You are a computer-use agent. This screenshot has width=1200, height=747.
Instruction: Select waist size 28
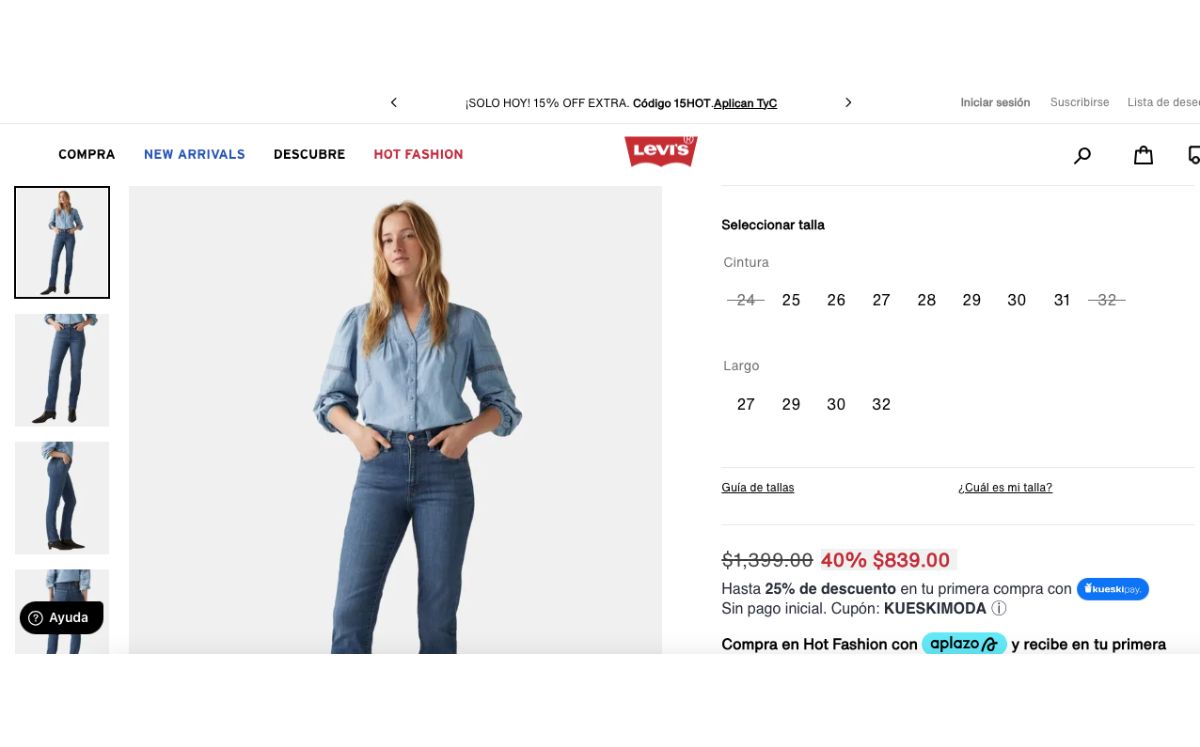tap(927, 300)
